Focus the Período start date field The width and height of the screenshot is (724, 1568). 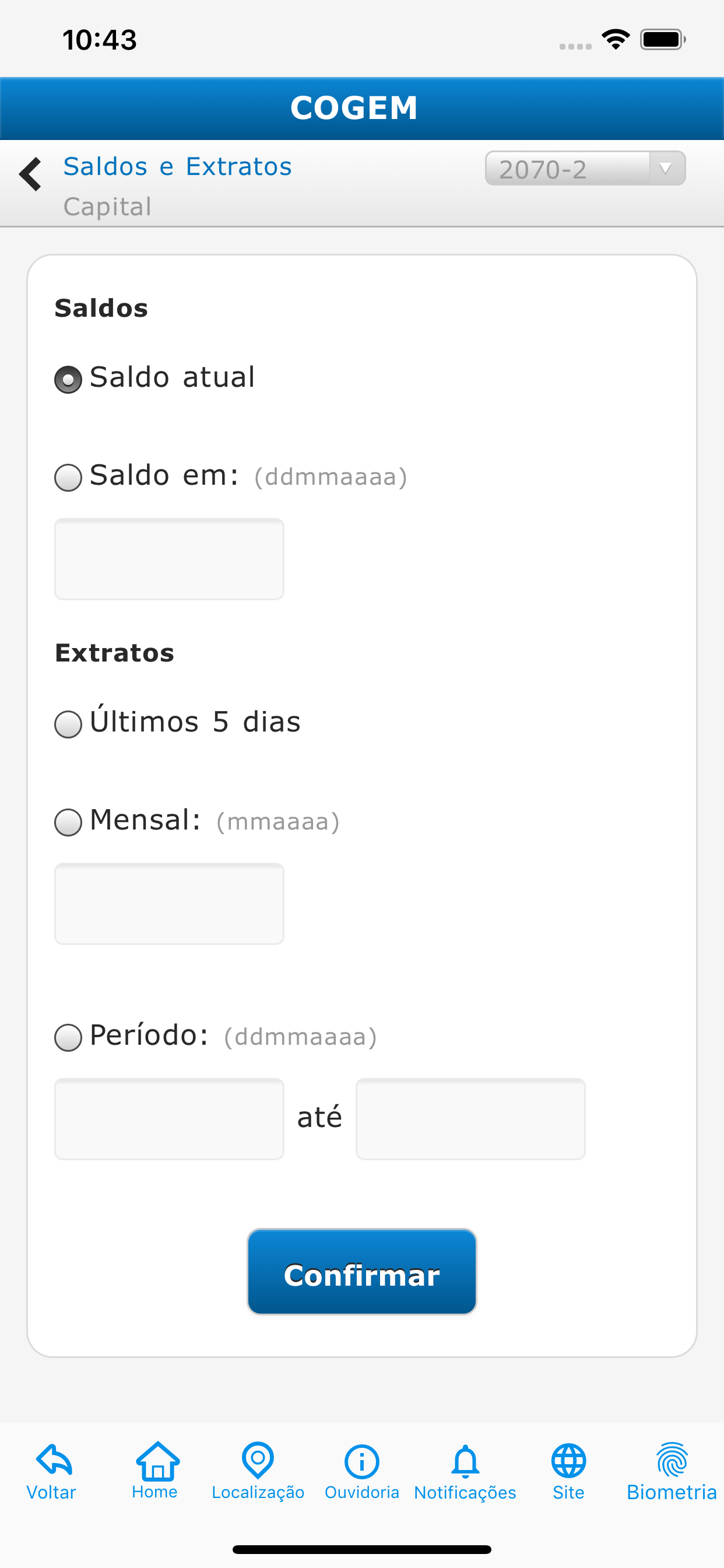169,1119
